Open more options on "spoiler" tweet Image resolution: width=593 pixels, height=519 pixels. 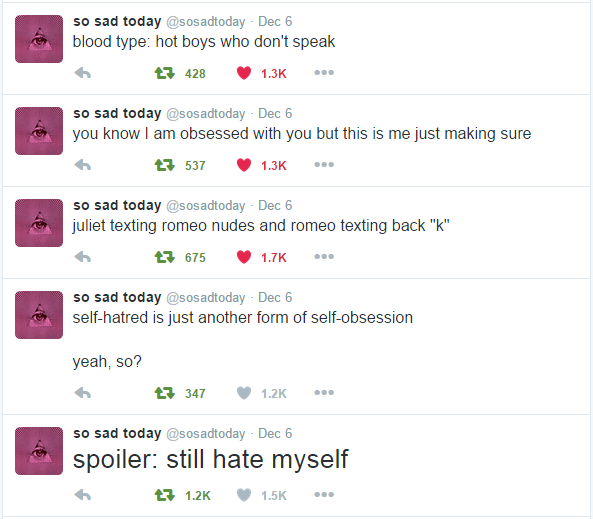[324, 494]
